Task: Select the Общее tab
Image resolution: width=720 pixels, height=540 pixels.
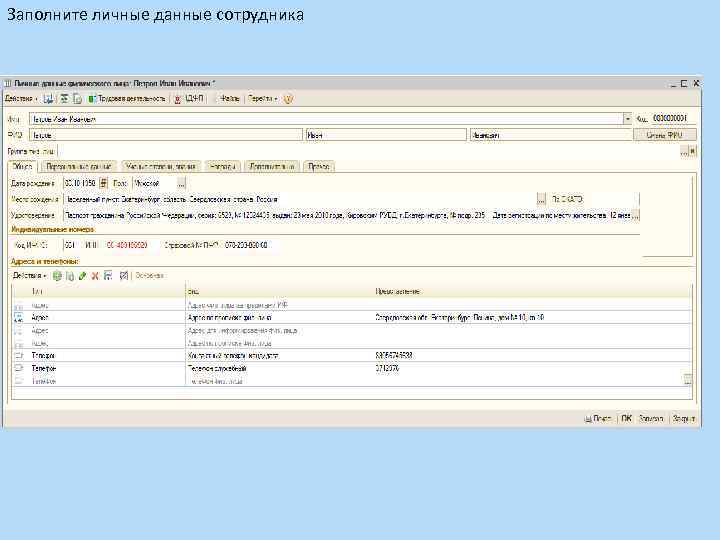Action: click(x=22, y=166)
